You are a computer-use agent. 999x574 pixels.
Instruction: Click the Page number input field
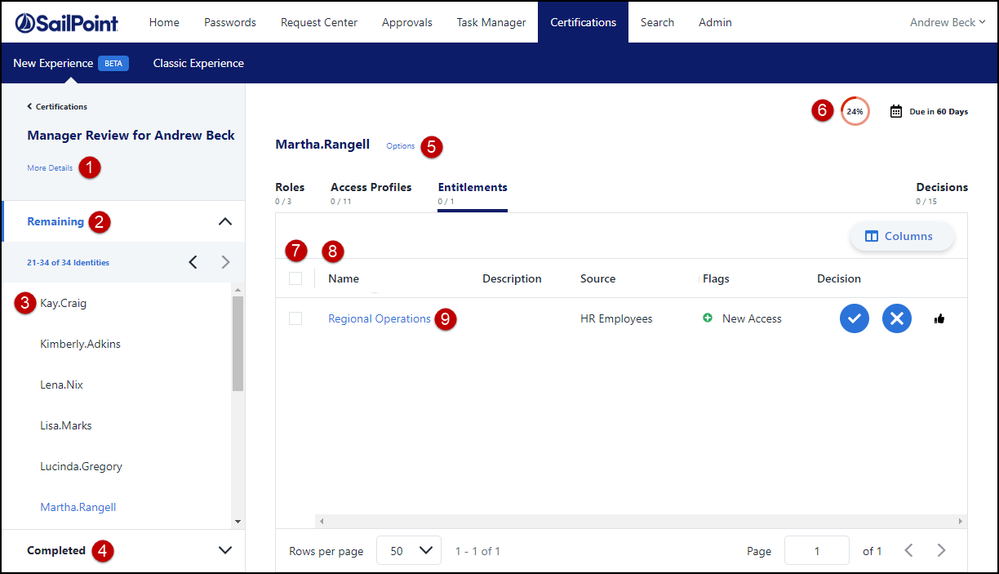816,550
